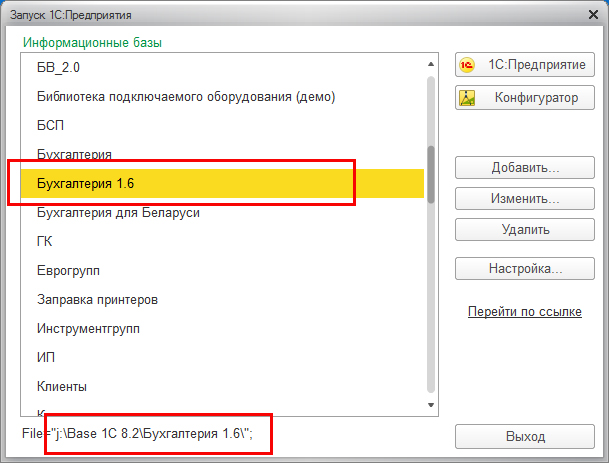Image resolution: width=609 pixels, height=463 pixels.
Task: Click the highlighted Бухгалтерия 1.6 entry
Action: coord(85,184)
